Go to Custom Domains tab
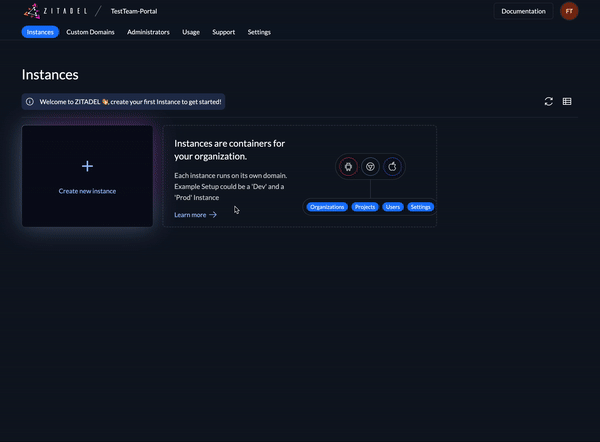600x442 pixels. pos(90,32)
